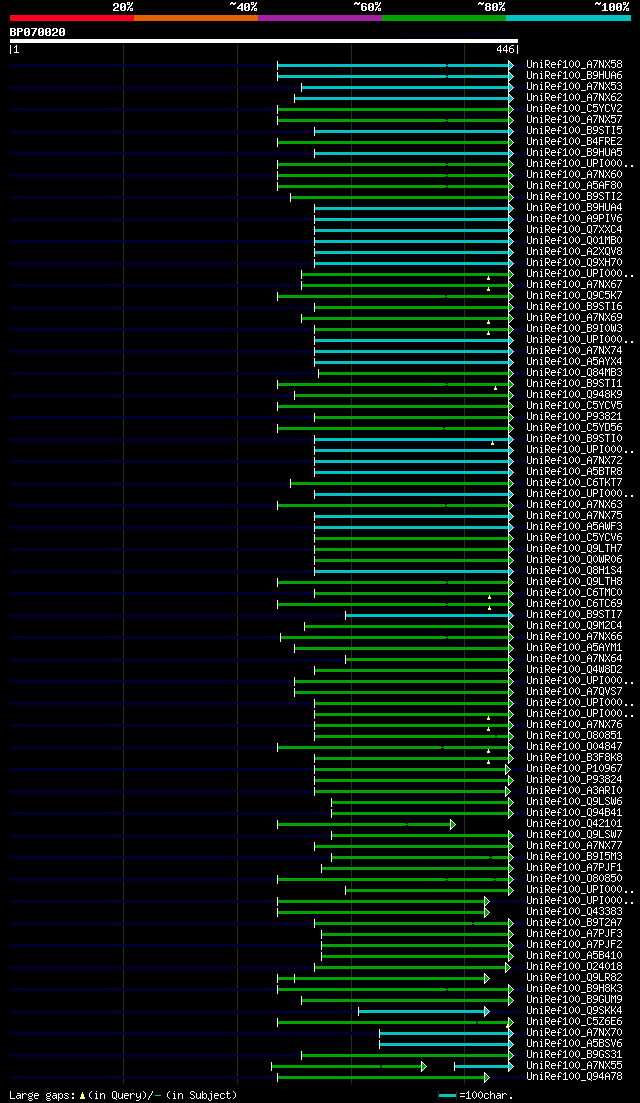Select the UniRef100_Q84MB3 label
This screenshot has width=640, height=1103.
coord(574,373)
